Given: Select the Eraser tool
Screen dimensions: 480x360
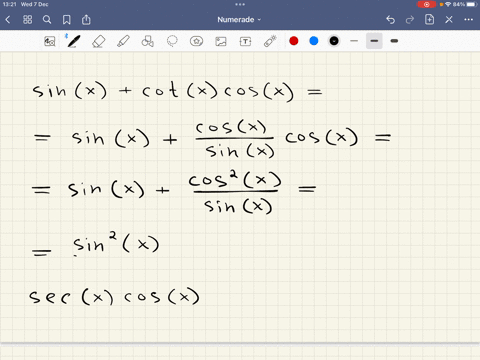Looking at the screenshot, I should tap(99, 41).
